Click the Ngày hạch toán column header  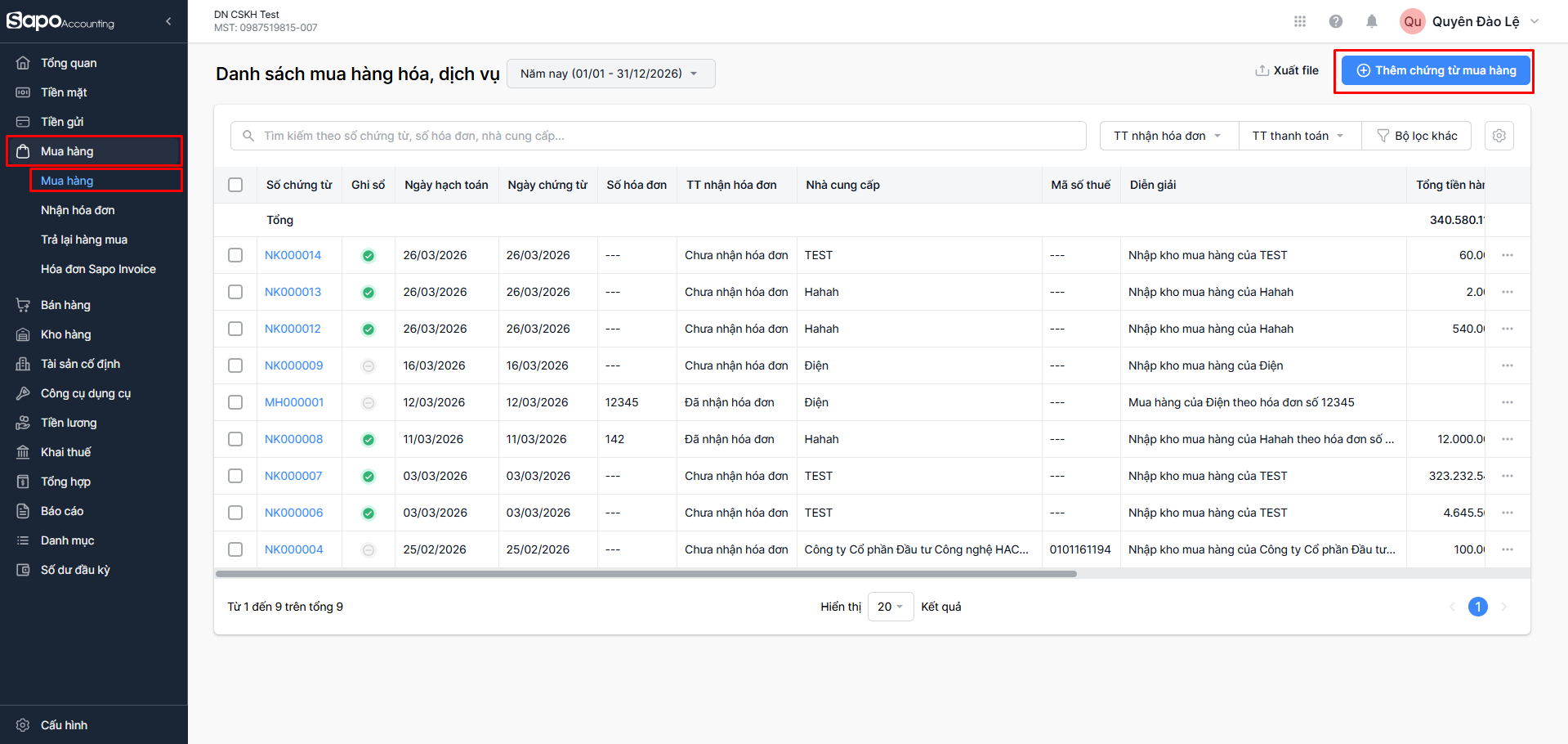(x=446, y=185)
